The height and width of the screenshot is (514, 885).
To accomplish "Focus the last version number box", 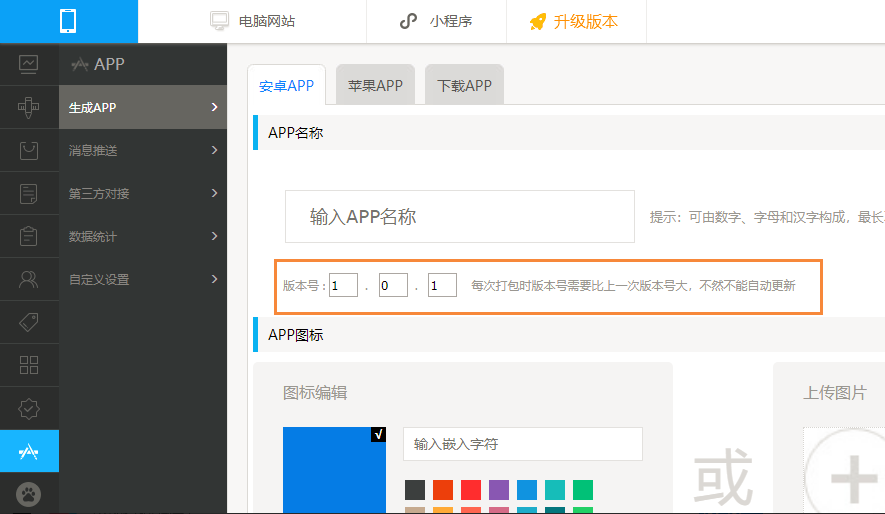I will 442,285.
